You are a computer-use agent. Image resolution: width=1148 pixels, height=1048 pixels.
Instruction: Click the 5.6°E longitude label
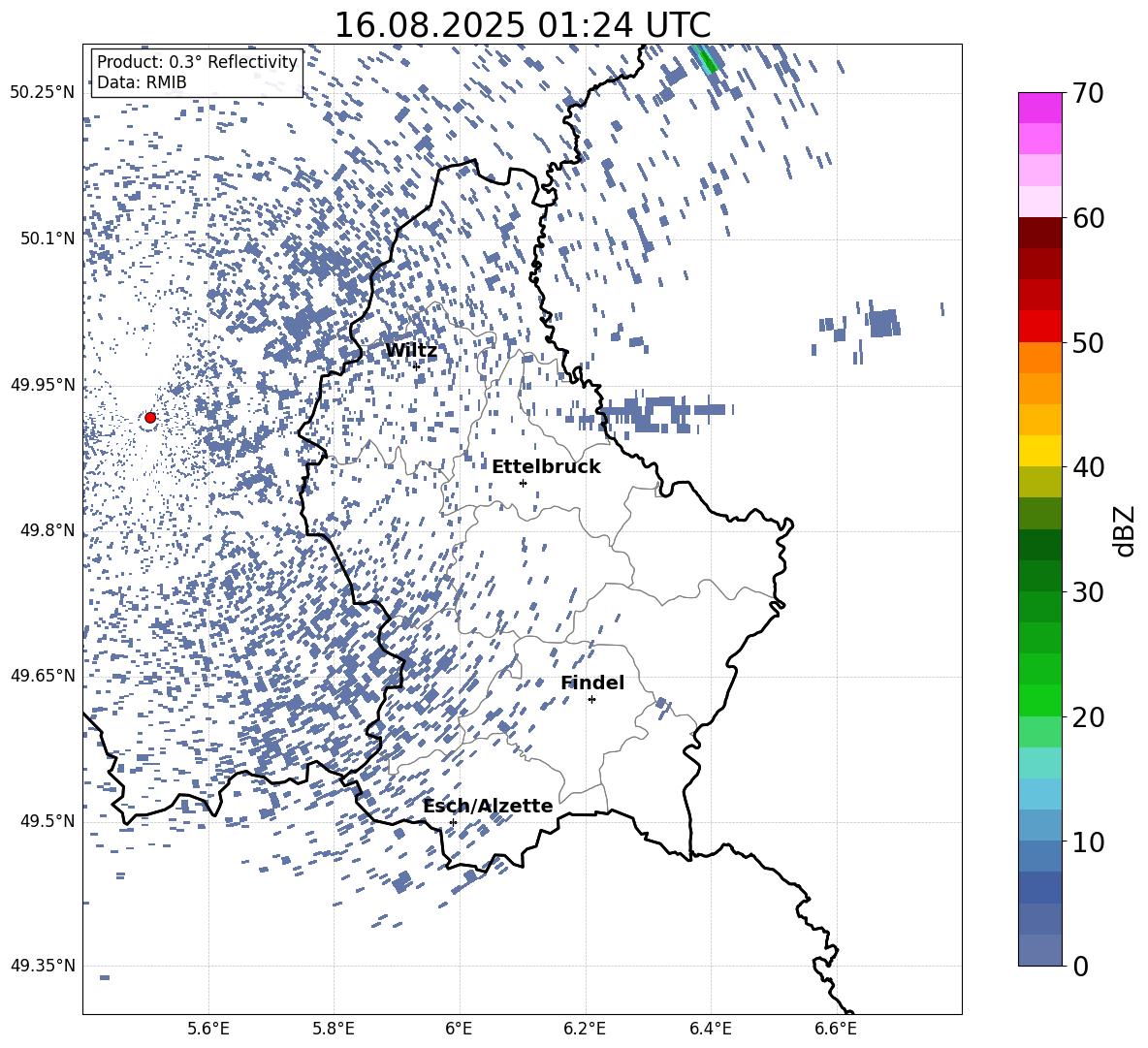tap(208, 1029)
